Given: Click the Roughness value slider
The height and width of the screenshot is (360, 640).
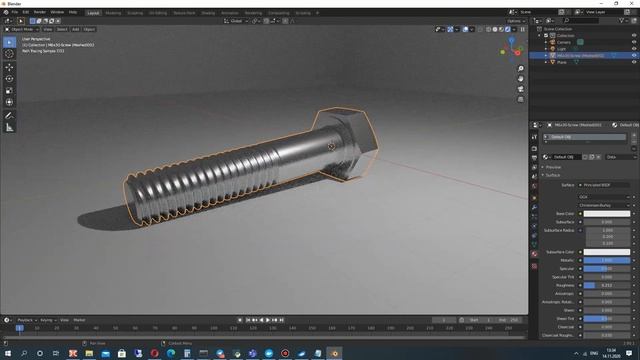Looking at the screenshot, I should [x=607, y=286].
